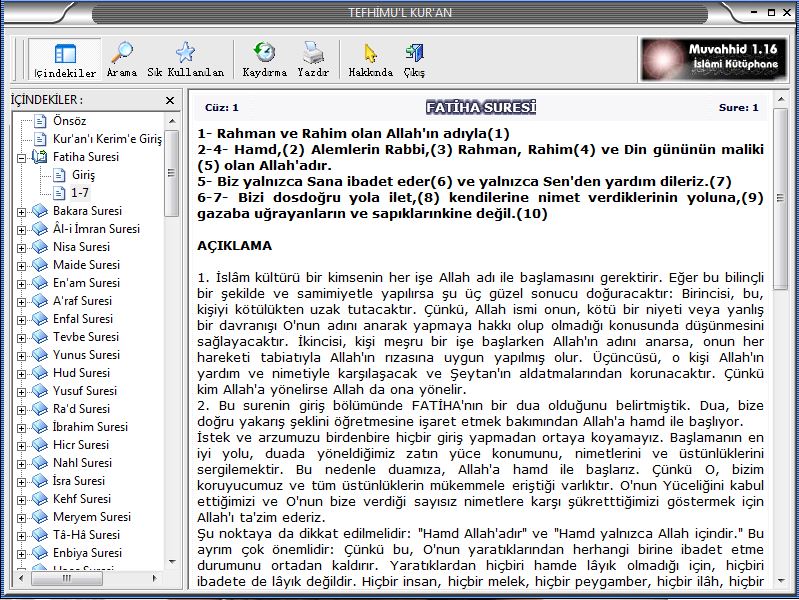This screenshot has width=799, height=600.
Task: Select Nahl Suresi in tree
Action: pyautogui.click(x=82, y=463)
